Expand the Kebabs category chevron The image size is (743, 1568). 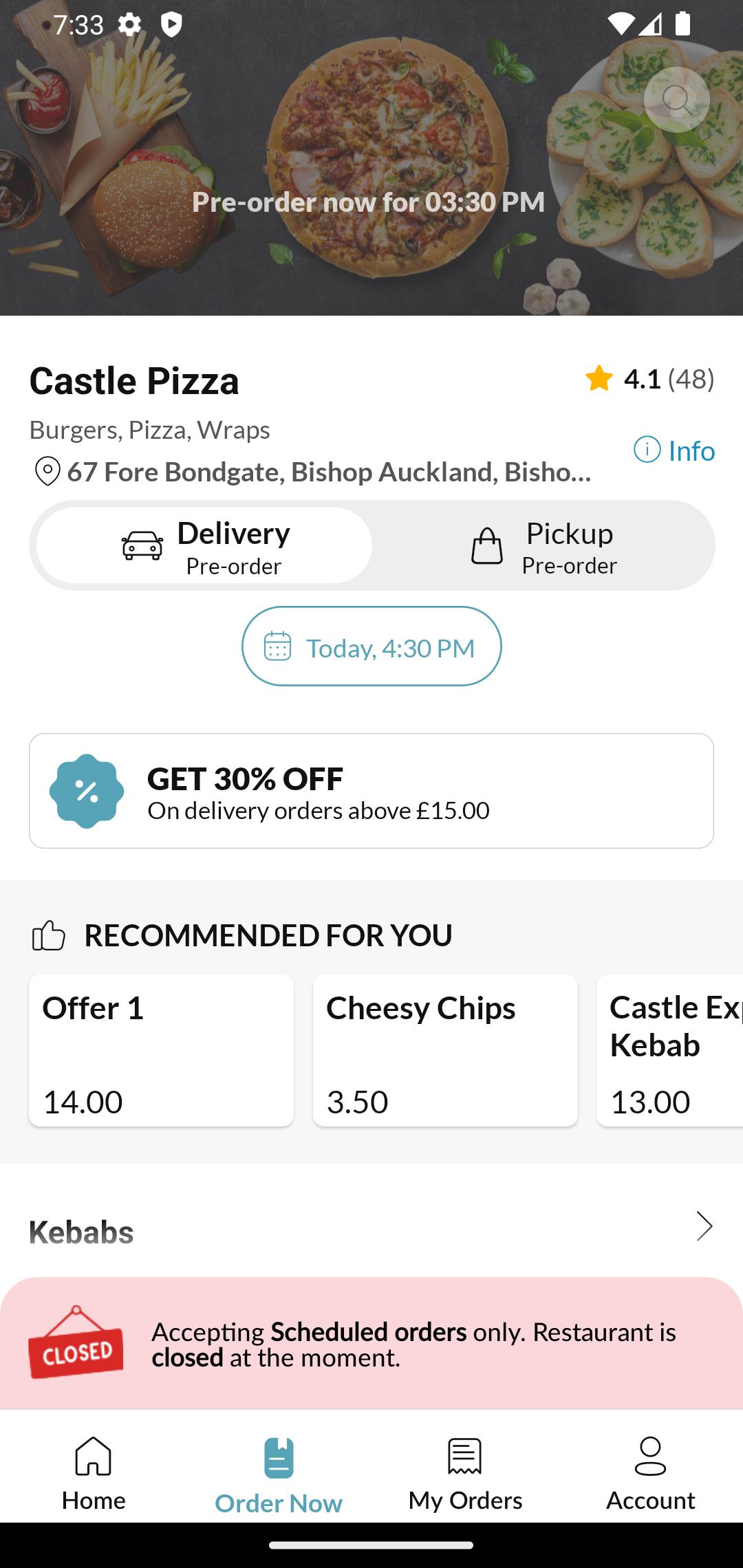(704, 1226)
